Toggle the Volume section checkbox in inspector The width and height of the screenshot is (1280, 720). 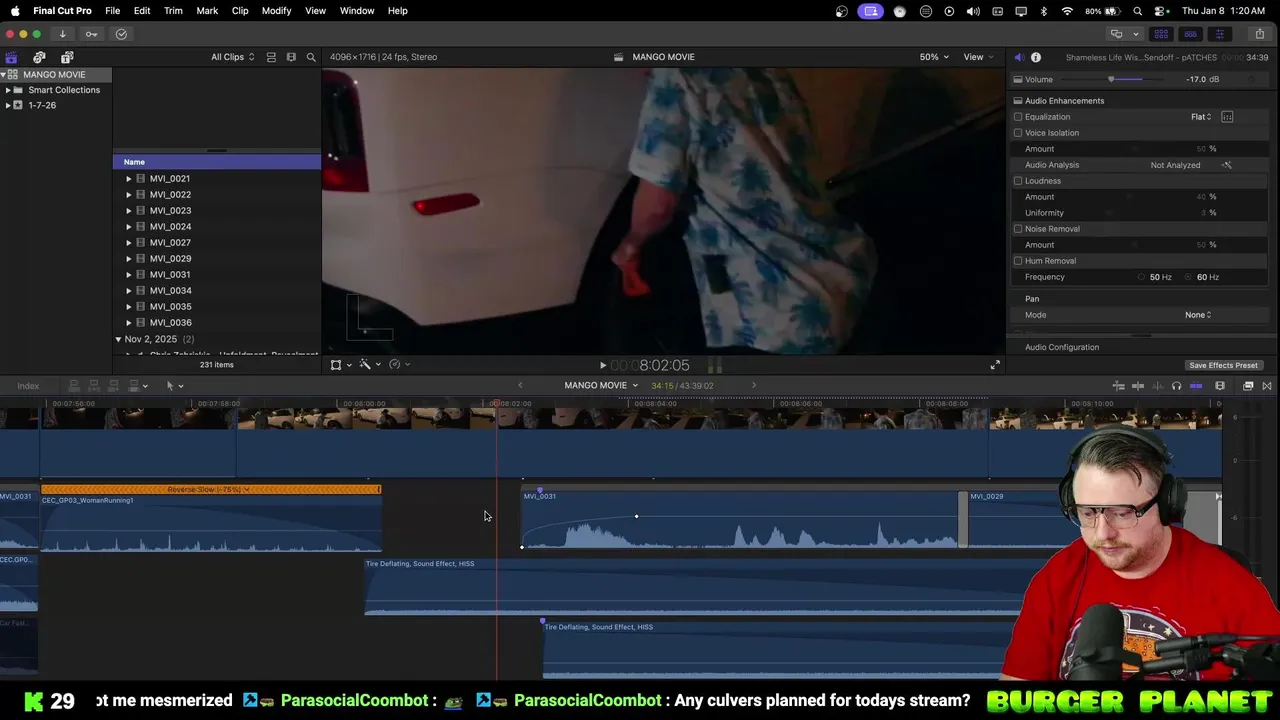coord(1018,79)
